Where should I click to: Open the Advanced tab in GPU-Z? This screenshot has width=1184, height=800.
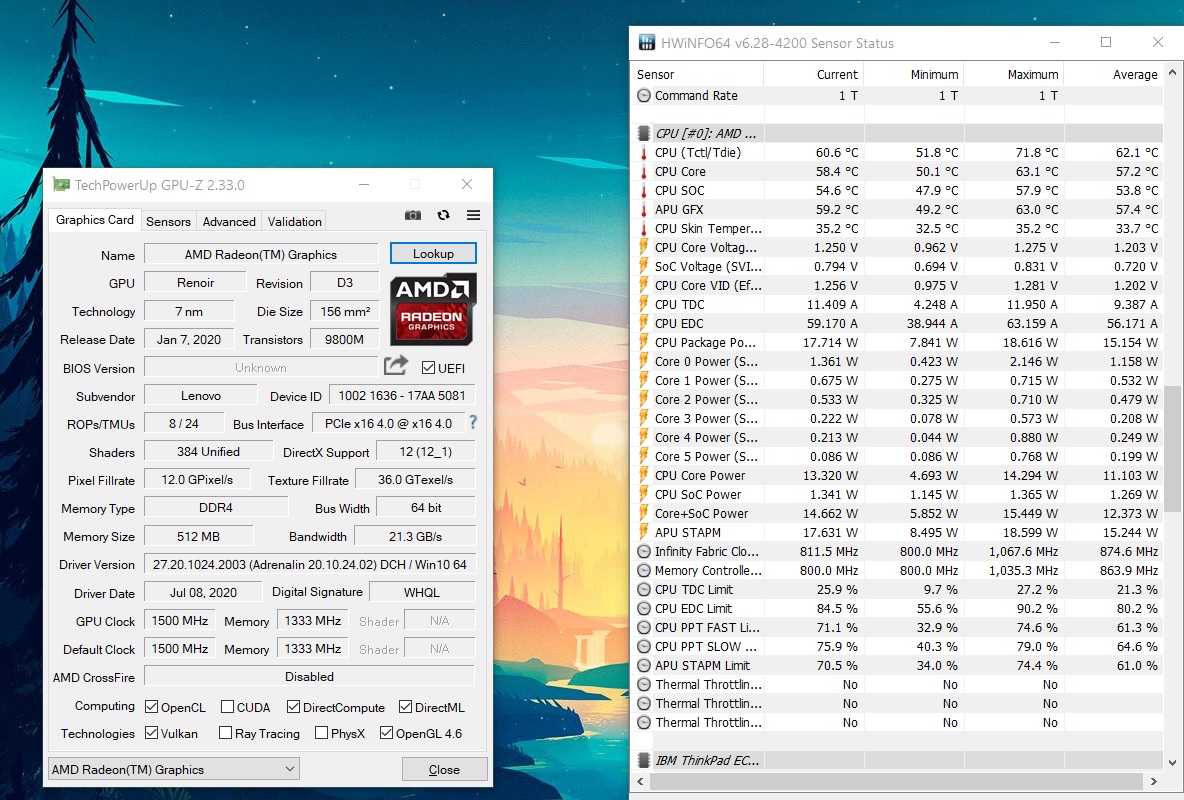229,221
